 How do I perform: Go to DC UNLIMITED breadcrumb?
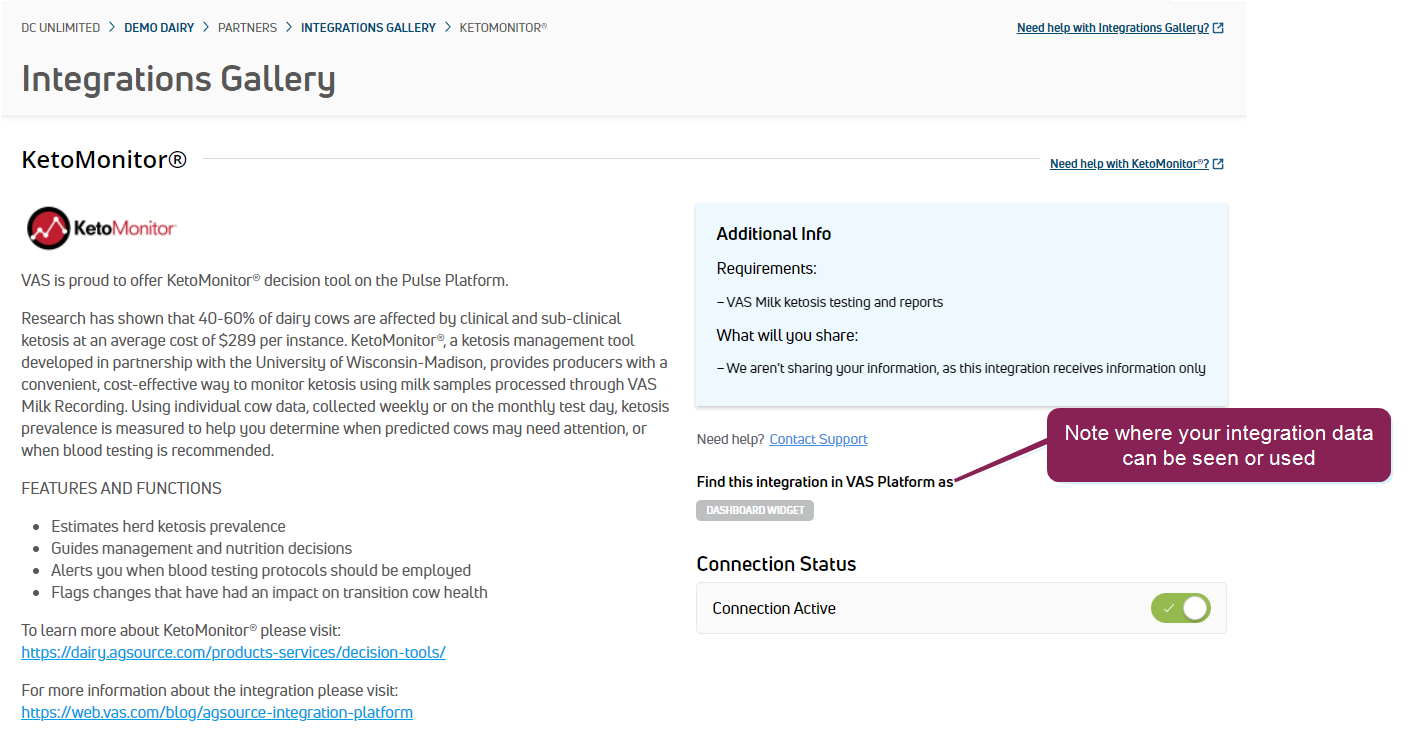[61, 28]
